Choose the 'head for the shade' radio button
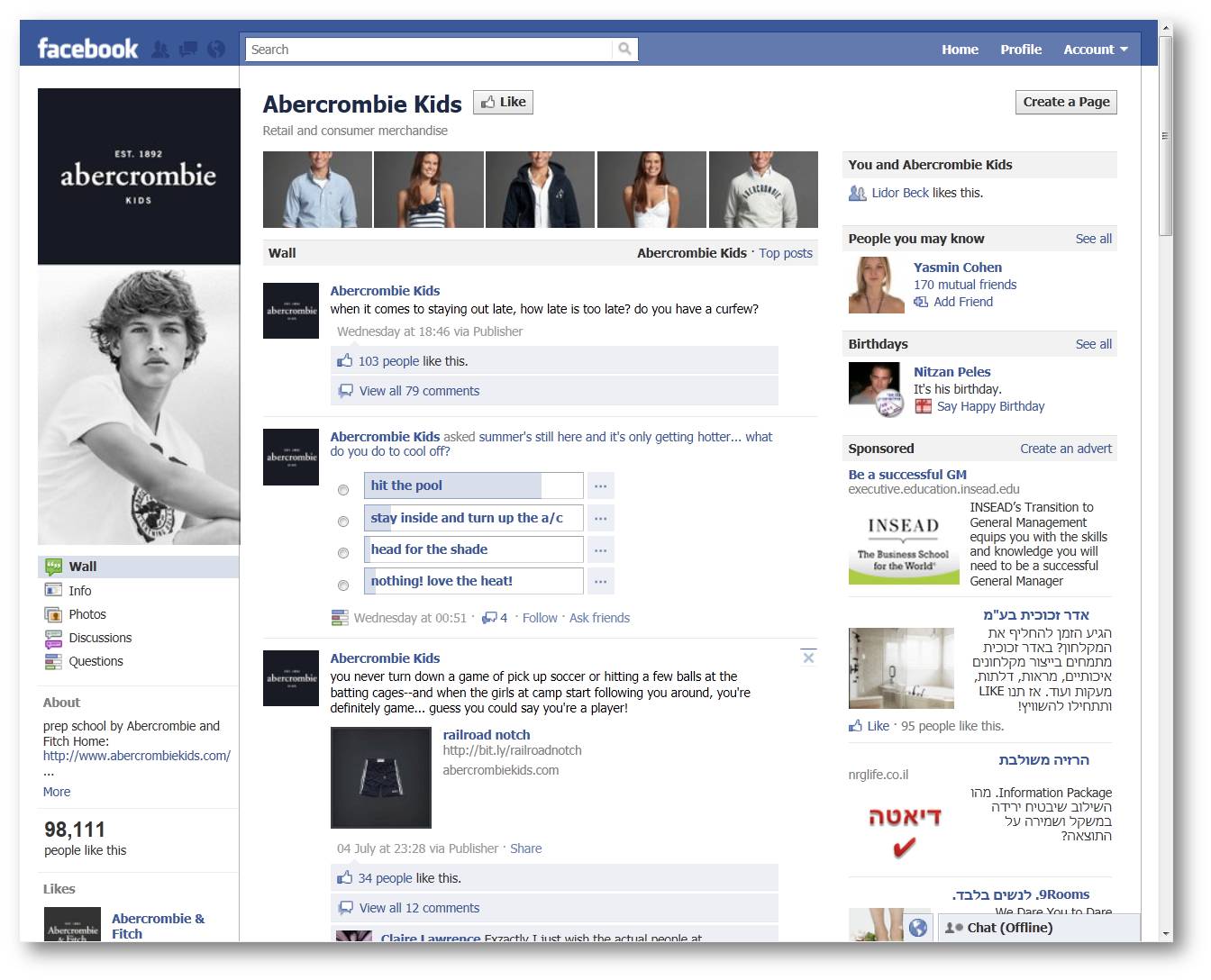 pyautogui.click(x=343, y=553)
